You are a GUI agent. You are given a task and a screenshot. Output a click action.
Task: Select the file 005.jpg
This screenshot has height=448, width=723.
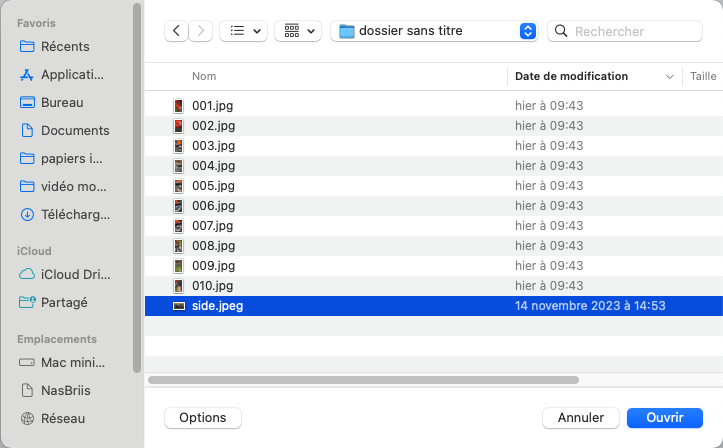click(213, 186)
